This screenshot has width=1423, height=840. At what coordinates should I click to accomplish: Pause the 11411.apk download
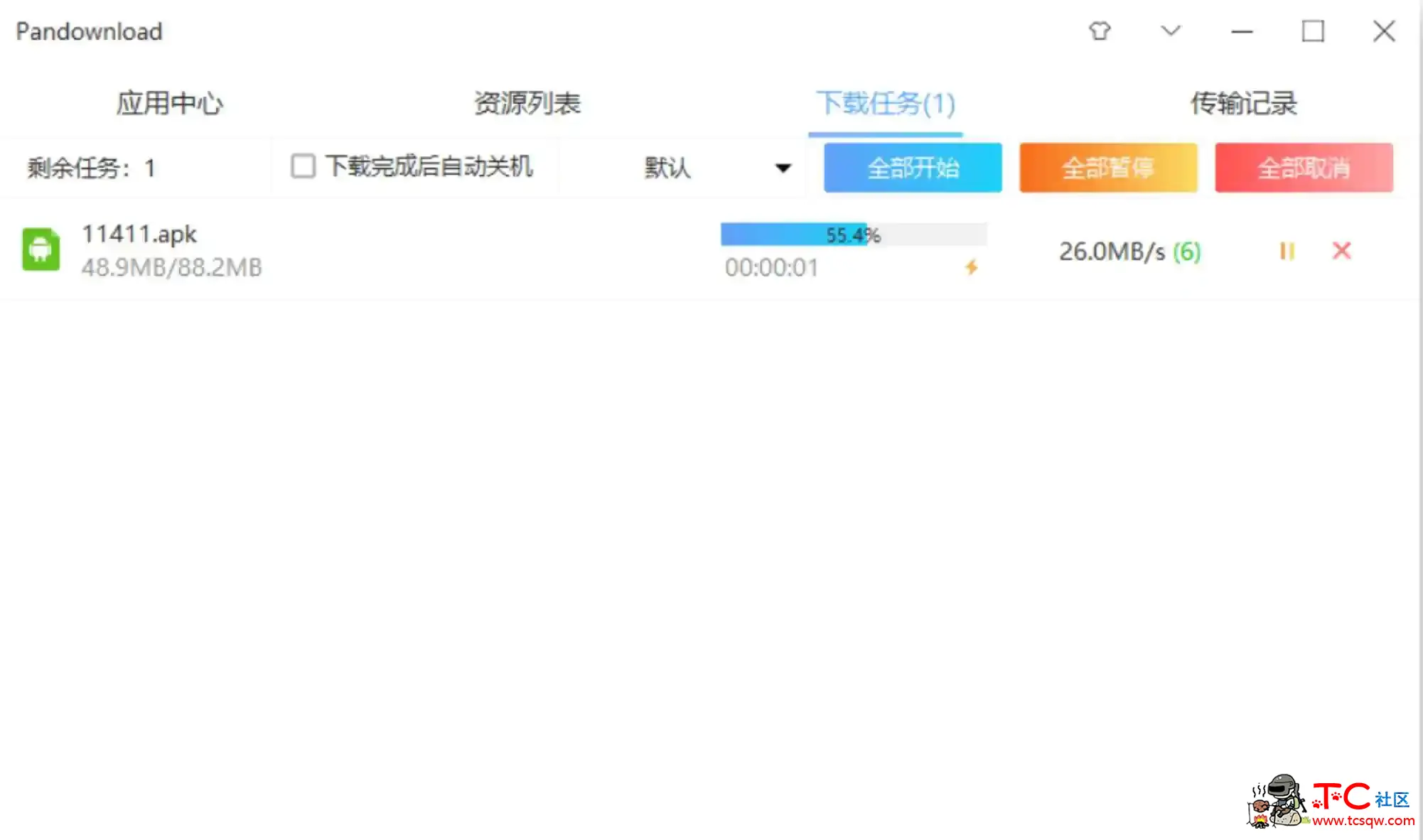(x=1287, y=251)
